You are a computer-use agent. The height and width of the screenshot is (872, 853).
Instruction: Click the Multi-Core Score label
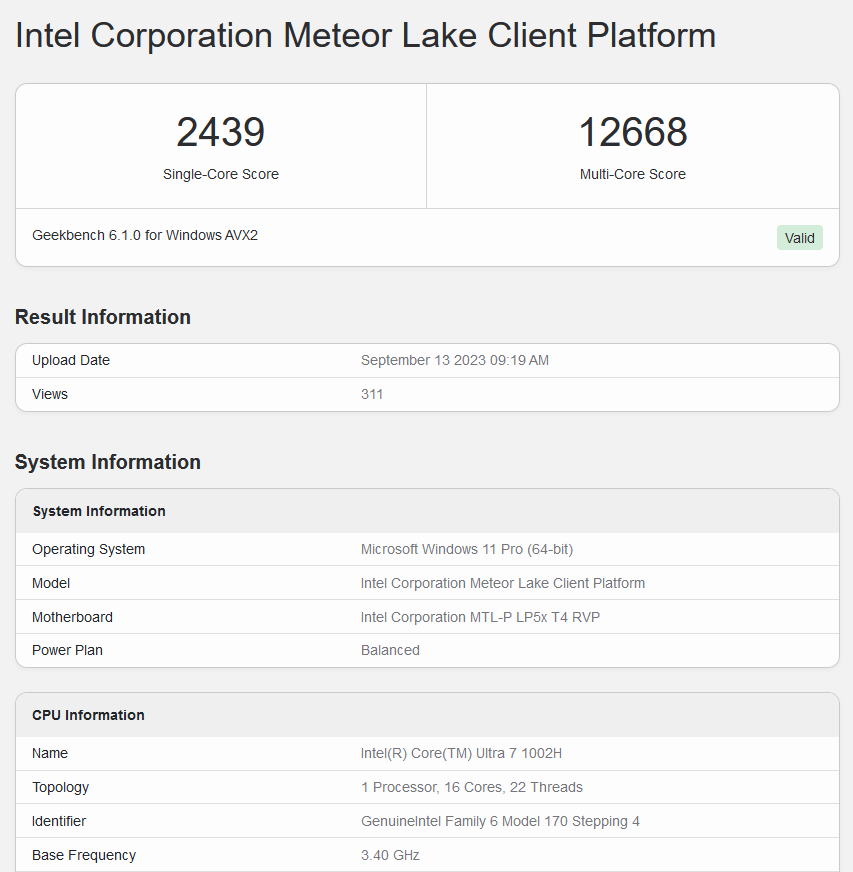pos(632,174)
